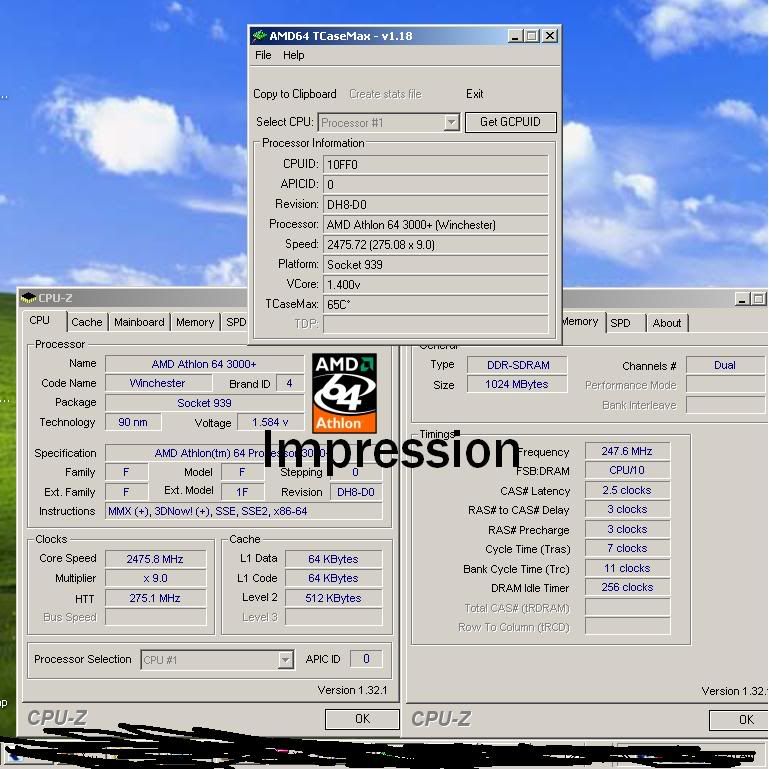Switch to the Cache tab in CPU-Z
This screenshot has width=769, height=769.
coord(87,322)
